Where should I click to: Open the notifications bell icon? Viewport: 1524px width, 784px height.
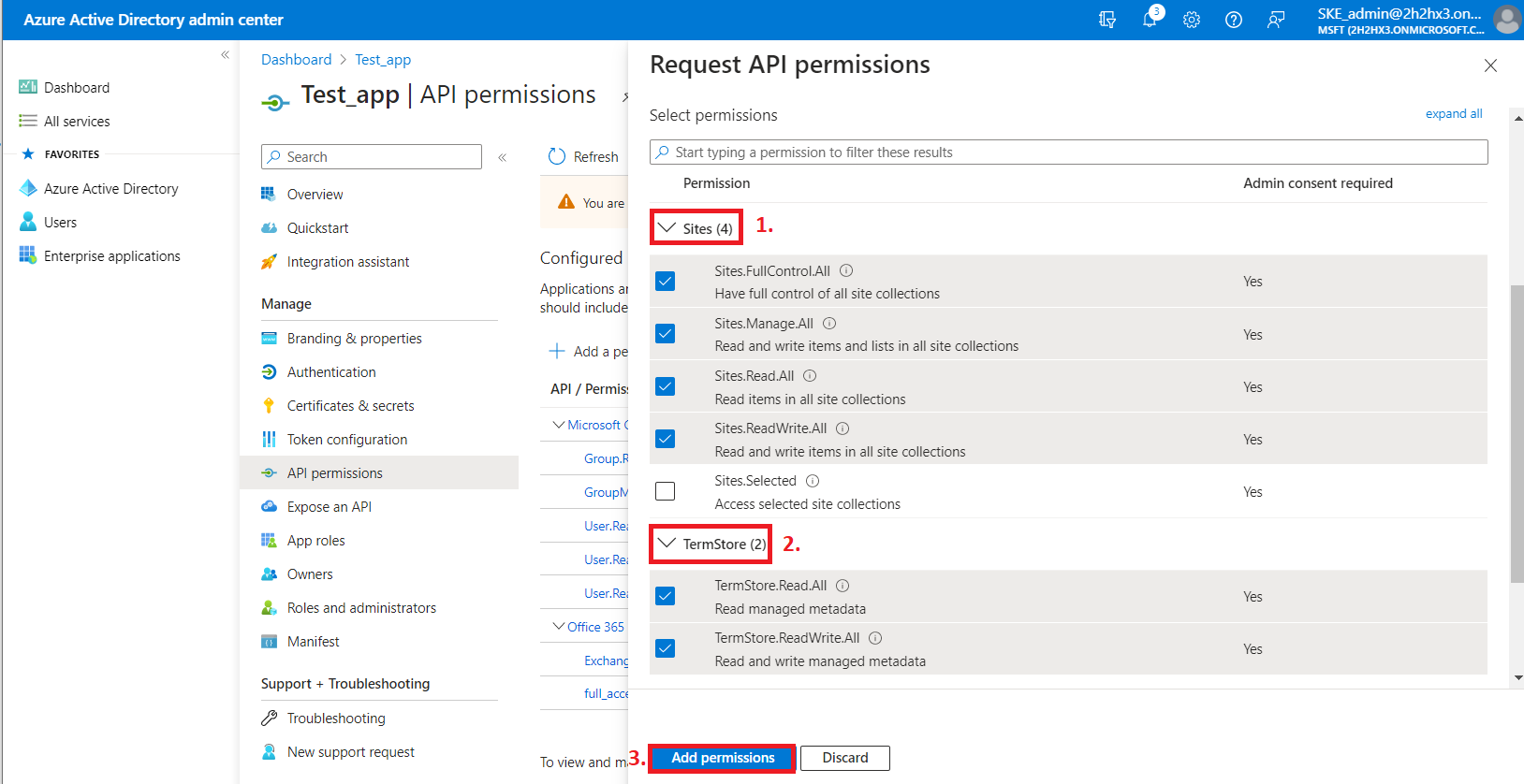pos(1150,20)
